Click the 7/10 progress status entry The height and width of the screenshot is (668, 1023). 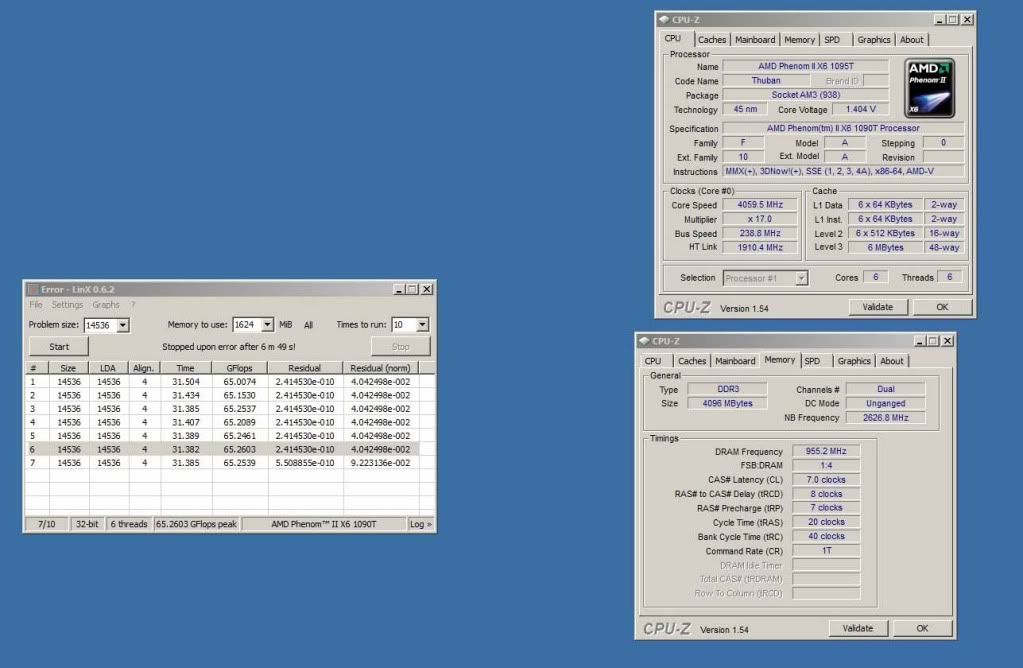click(46, 524)
